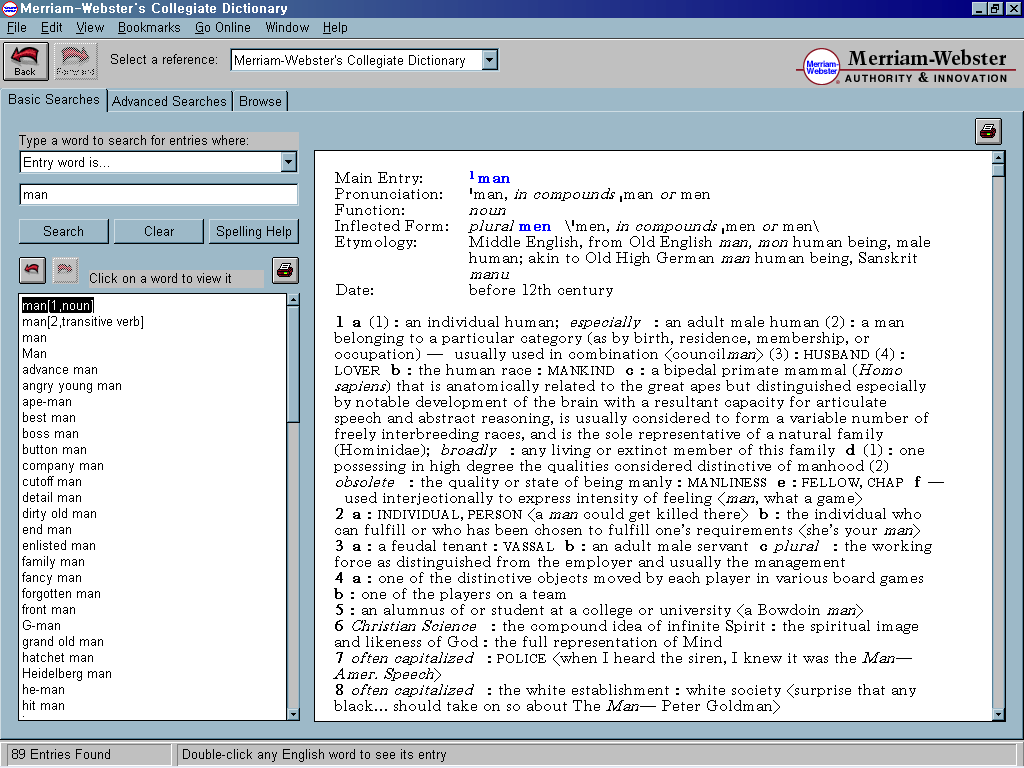Click the Merriam-Webster logo in the header
This screenshot has width=1024, height=768.
point(823,66)
